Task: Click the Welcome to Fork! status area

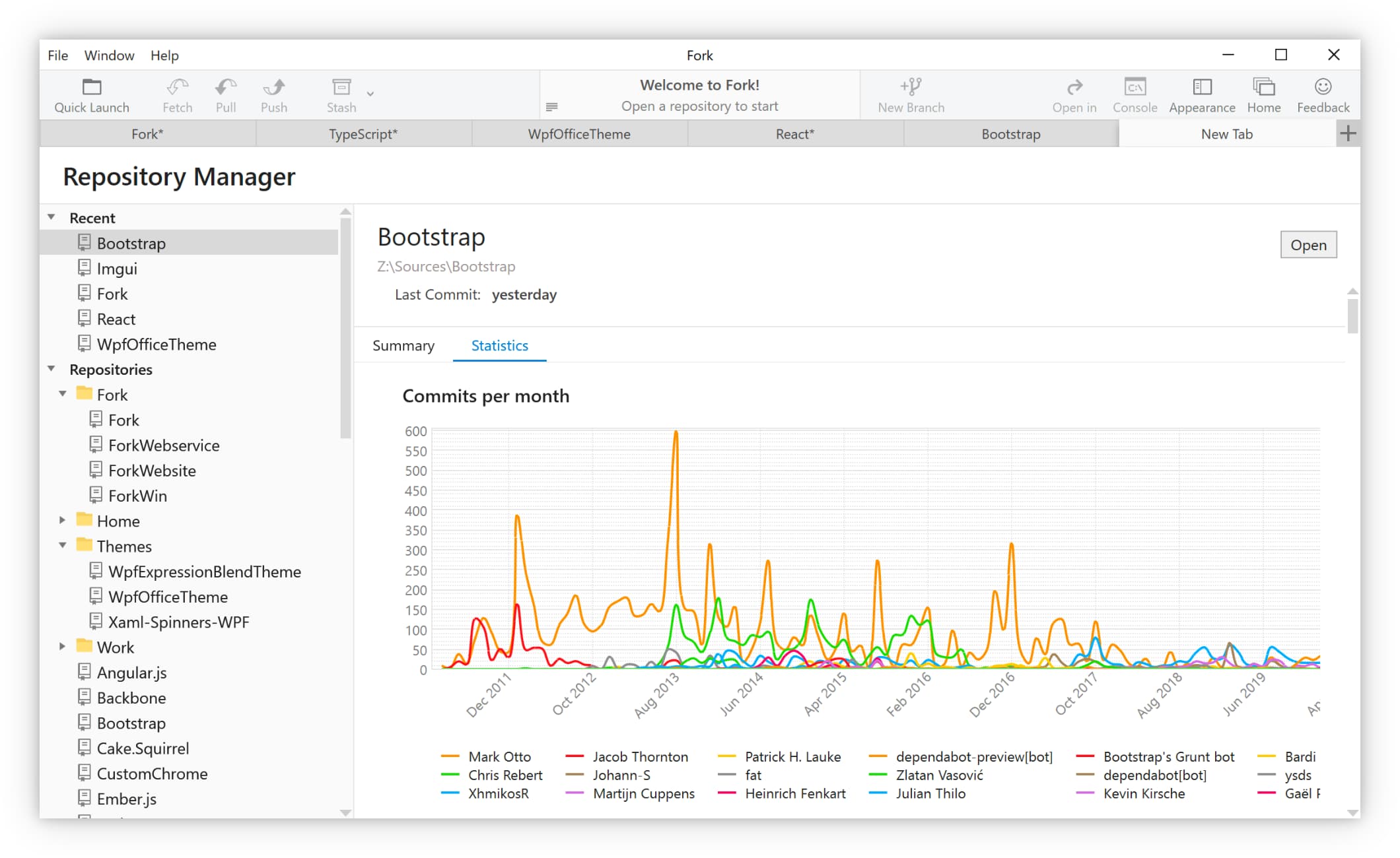Action: [699, 95]
